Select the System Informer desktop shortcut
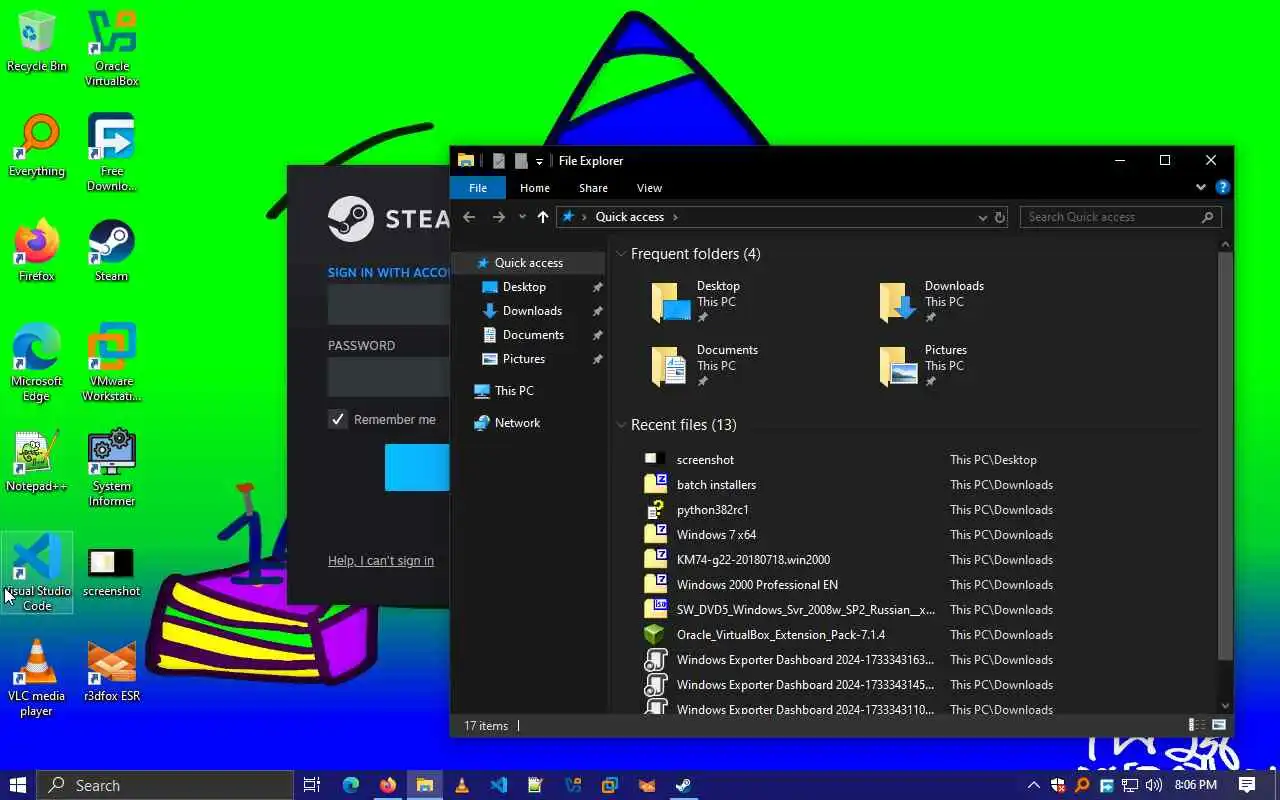 click(x=112, y=468)
